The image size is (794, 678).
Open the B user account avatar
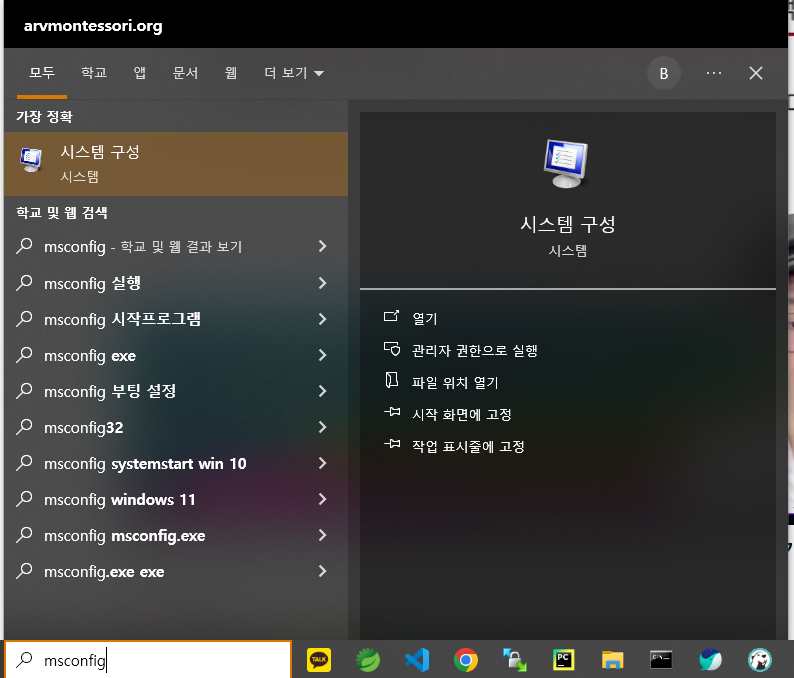[x=663, y=73]
